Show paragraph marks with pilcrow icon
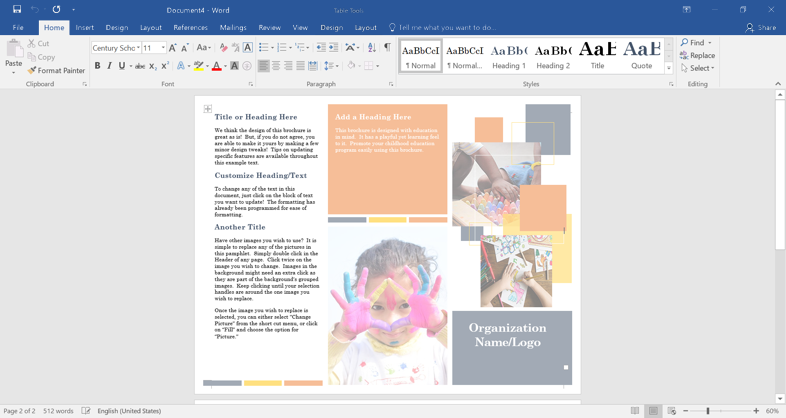 click(387, 48)
